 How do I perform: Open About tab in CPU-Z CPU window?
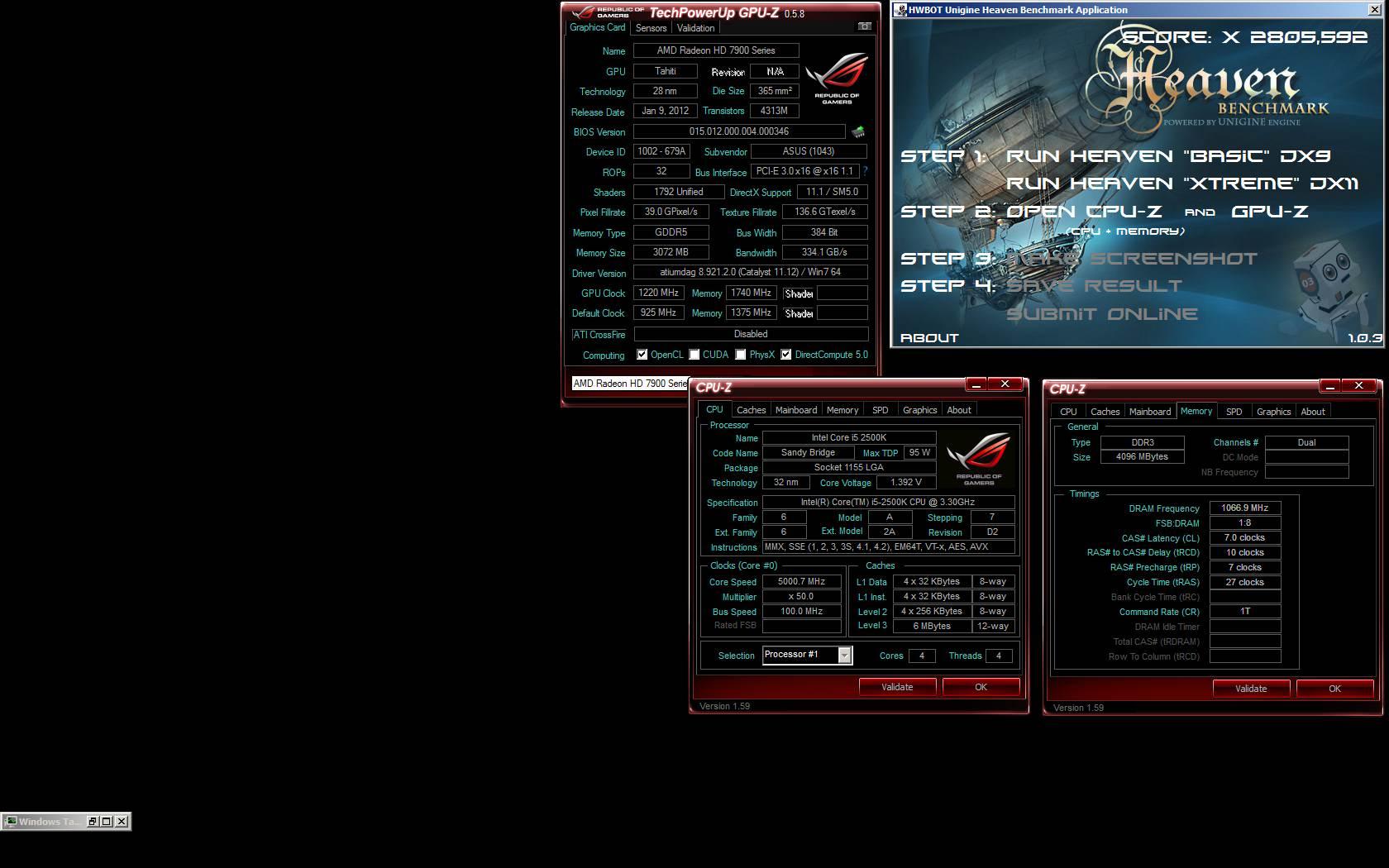tap(959, 410)
